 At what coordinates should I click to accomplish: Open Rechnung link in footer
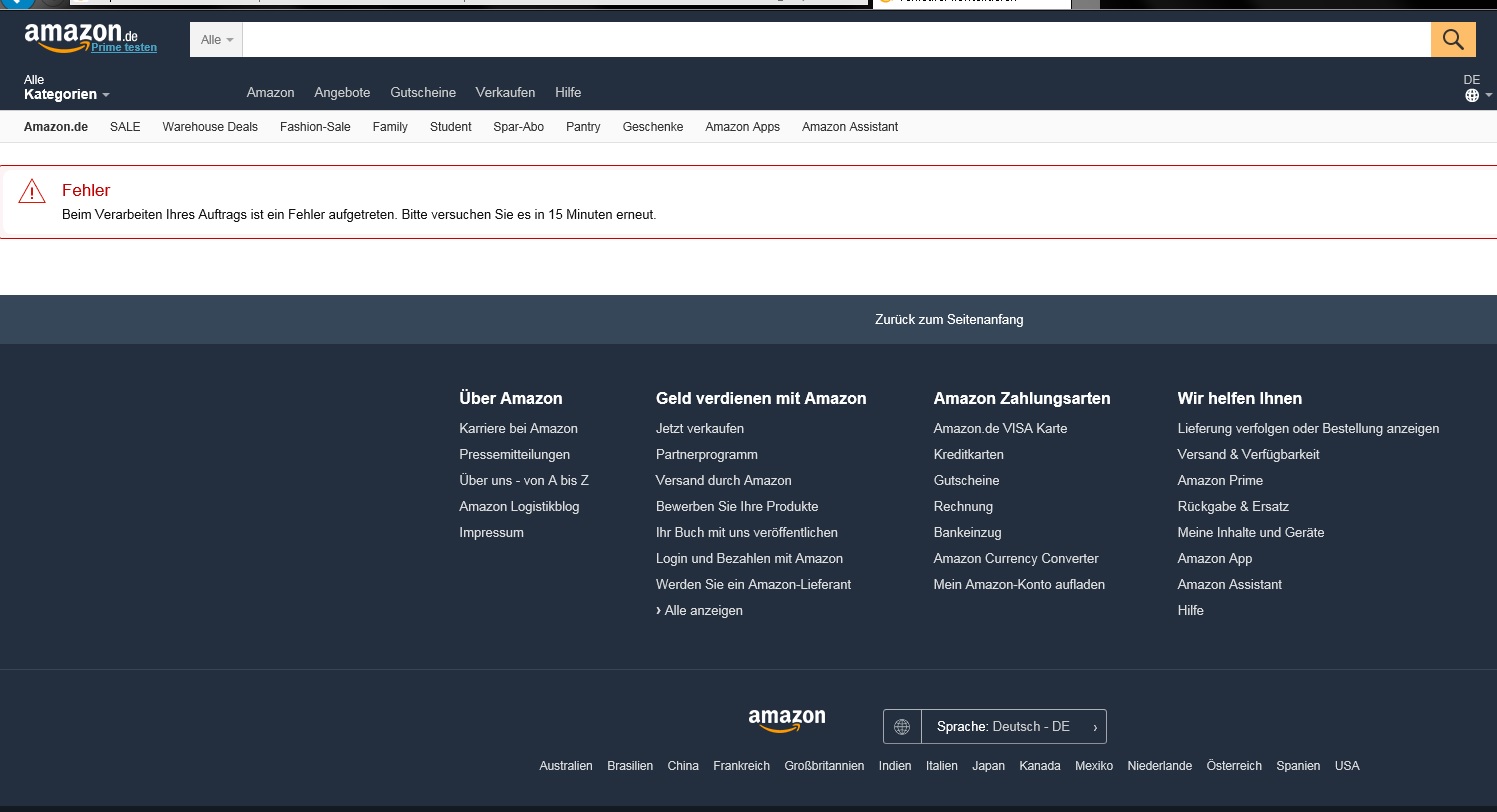pyautogui.click(x=963, y=506)
